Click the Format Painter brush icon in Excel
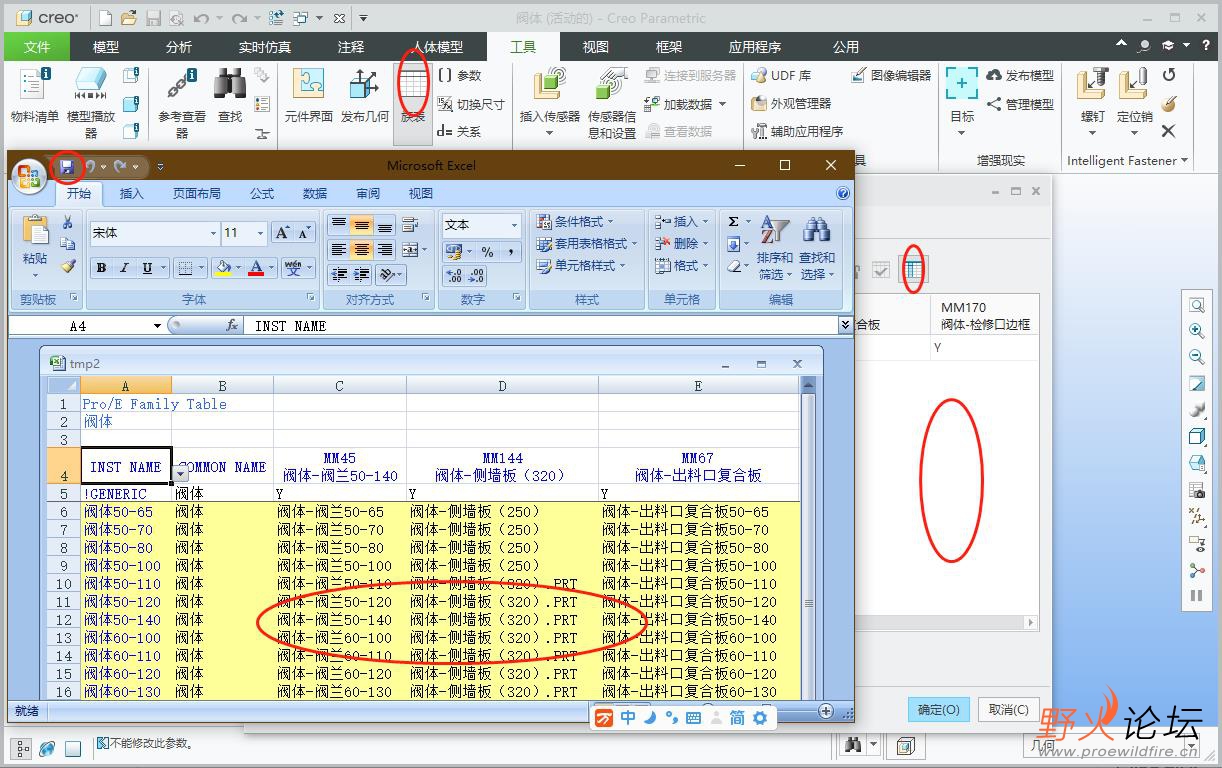The width and height of the screenshot is (1222, 768). (68, 266)
